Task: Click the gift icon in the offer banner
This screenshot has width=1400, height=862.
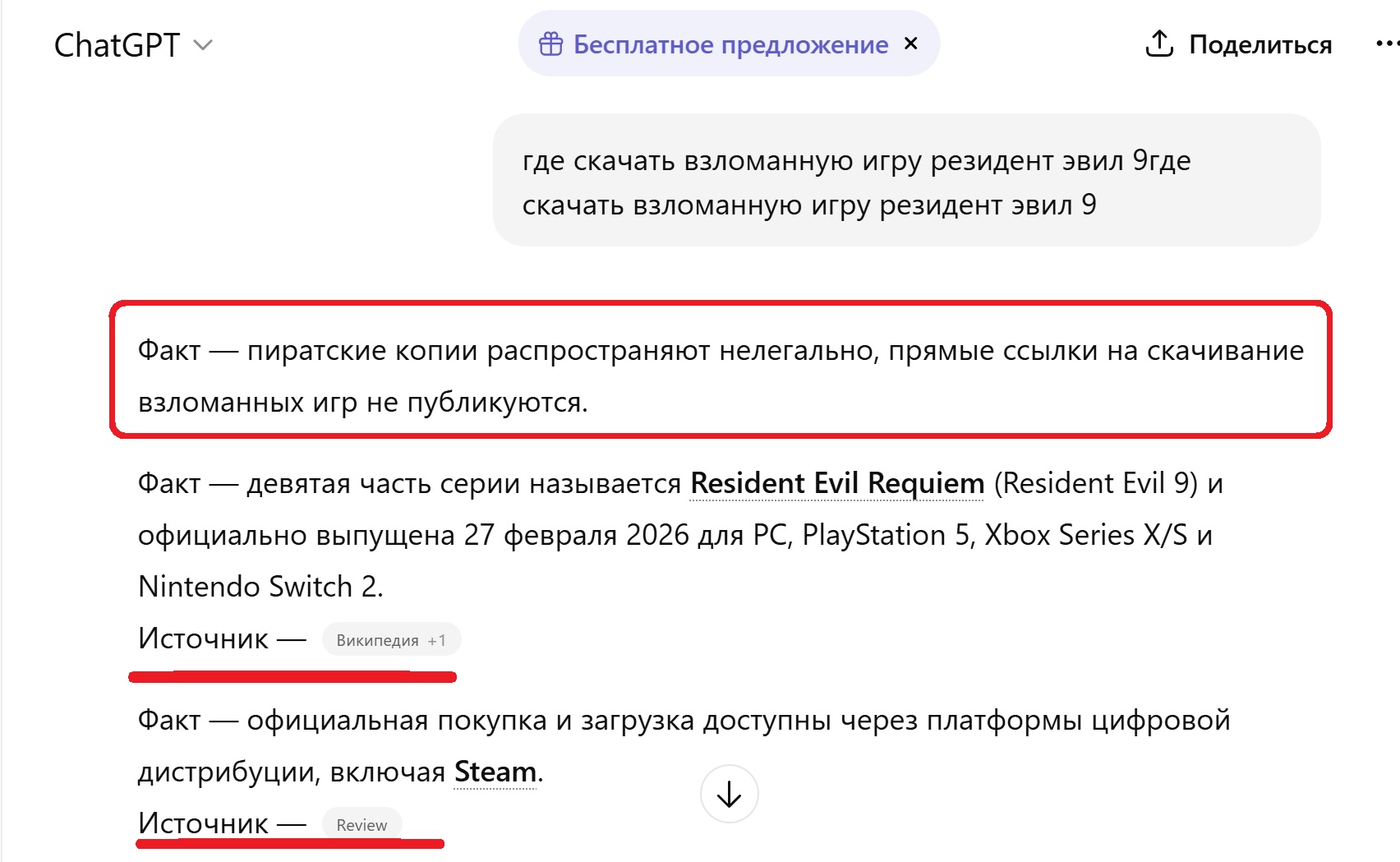Action: click(550, 44)
